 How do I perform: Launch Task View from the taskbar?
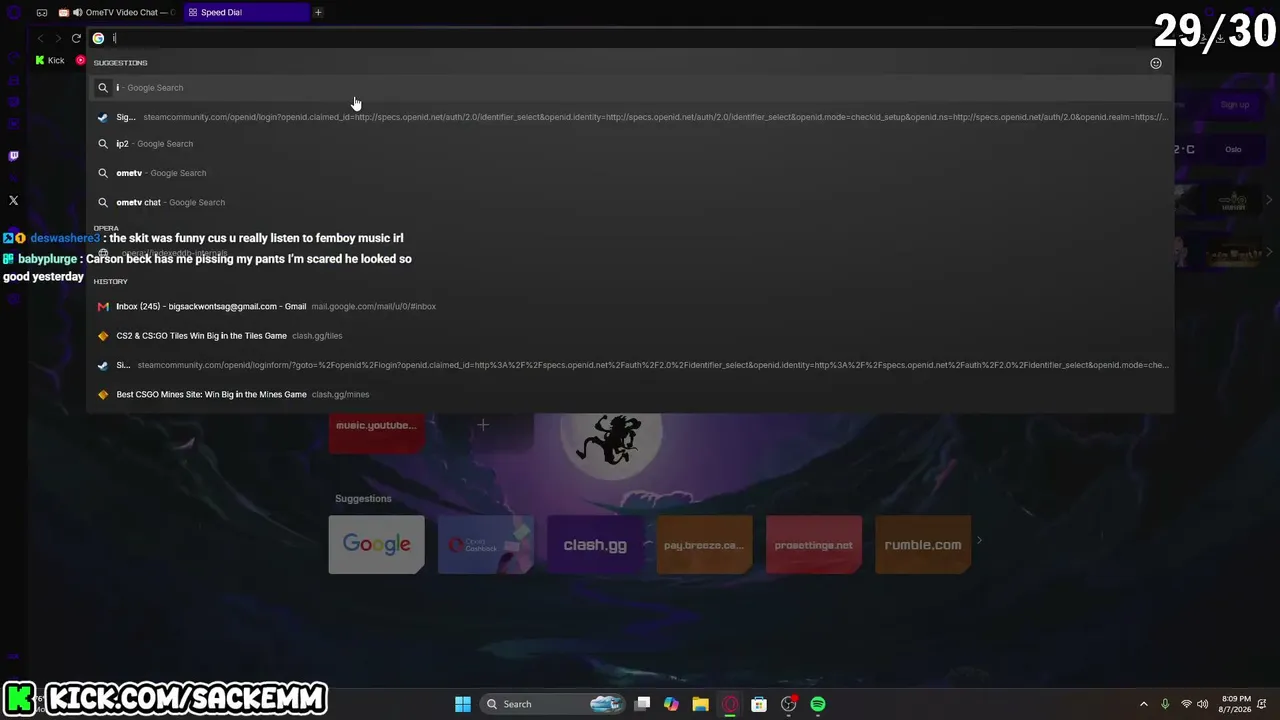point(643,704)
